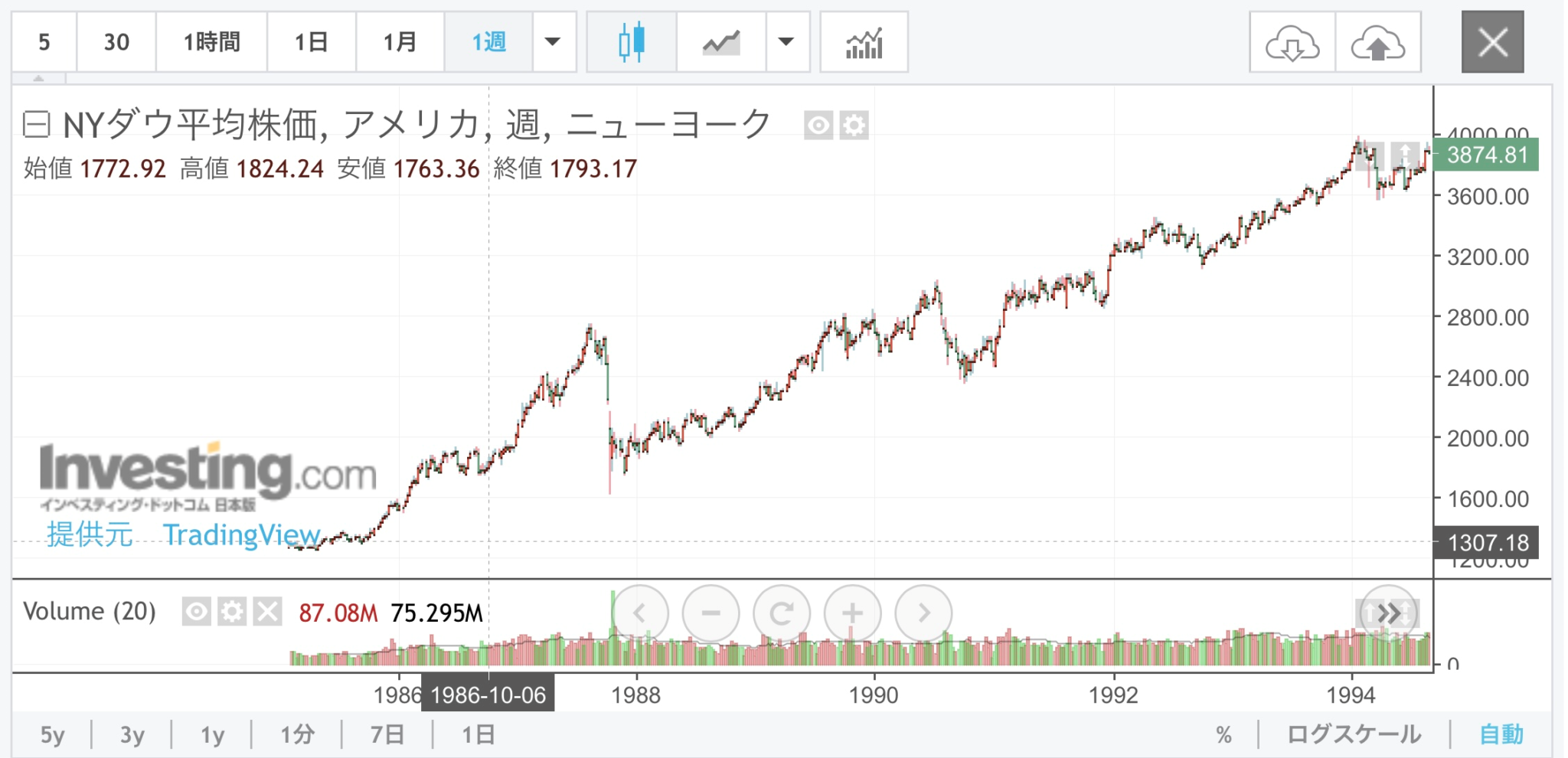The image size is (1568, 758).
Task: Select the 1時間 timeframe tab
Action: tap(211, 42)
